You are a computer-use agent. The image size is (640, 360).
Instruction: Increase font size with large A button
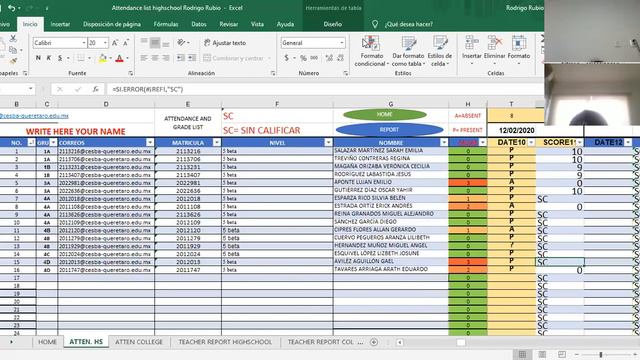tap(115, 43)
